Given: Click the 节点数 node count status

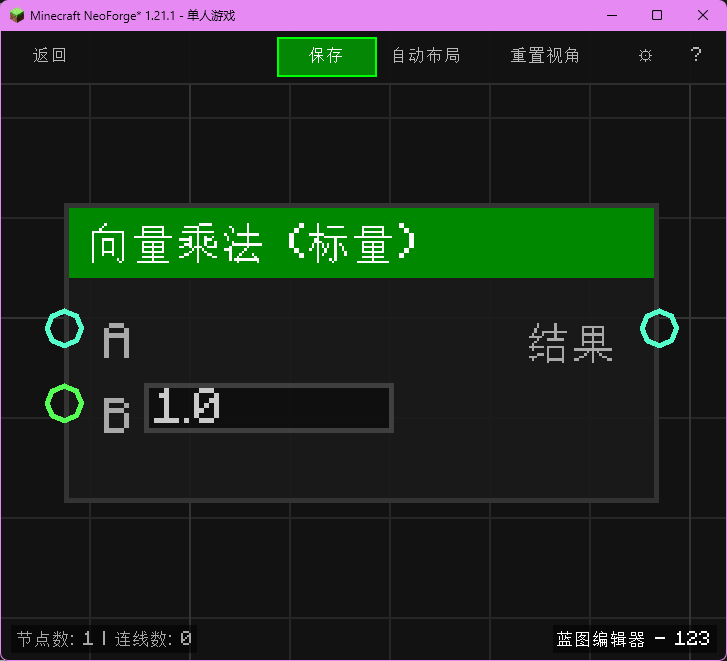Looking at the screenshot, I should tap(55, 638).
